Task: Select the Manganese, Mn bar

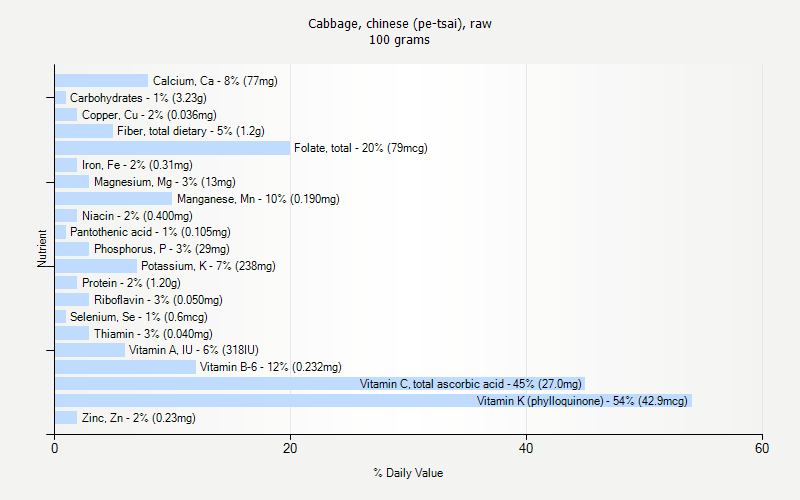Action: coord(113,199)
